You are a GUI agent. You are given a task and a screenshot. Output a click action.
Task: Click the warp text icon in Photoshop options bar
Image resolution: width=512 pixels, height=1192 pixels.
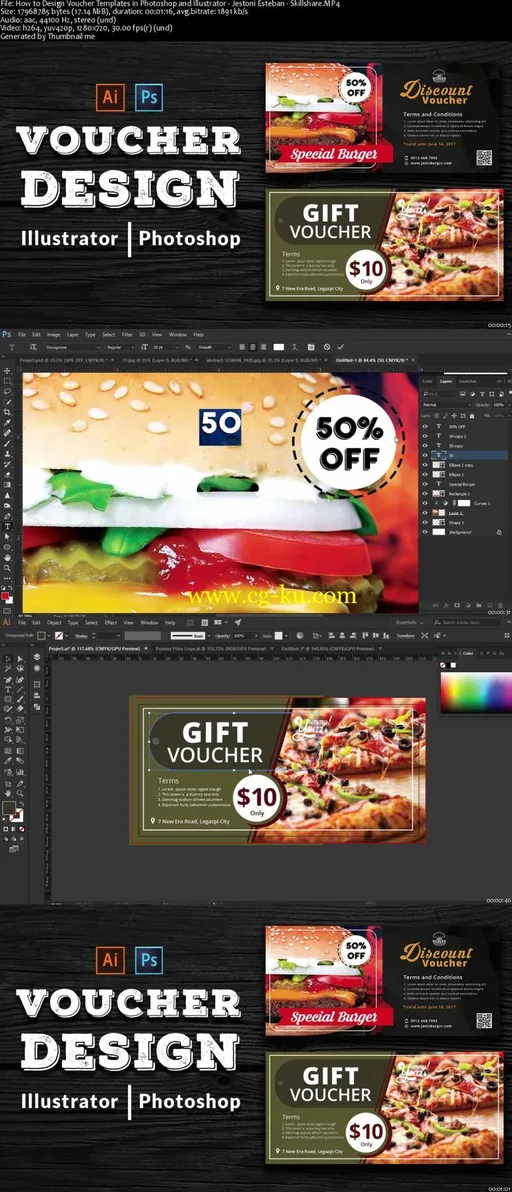pyautogui.click(x=294, y=346)
